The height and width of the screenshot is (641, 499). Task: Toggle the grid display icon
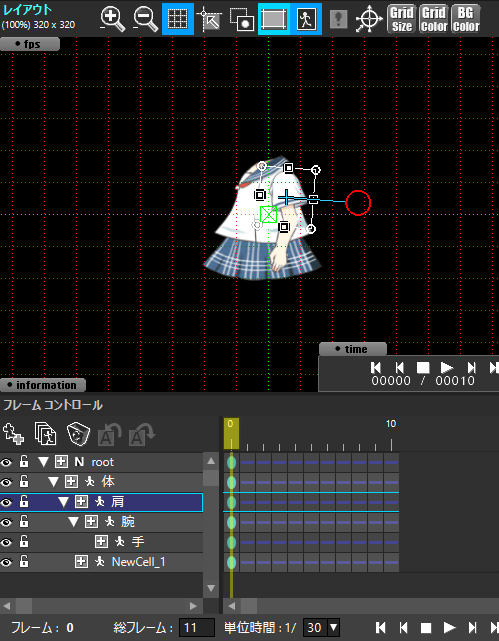point(178,19)
